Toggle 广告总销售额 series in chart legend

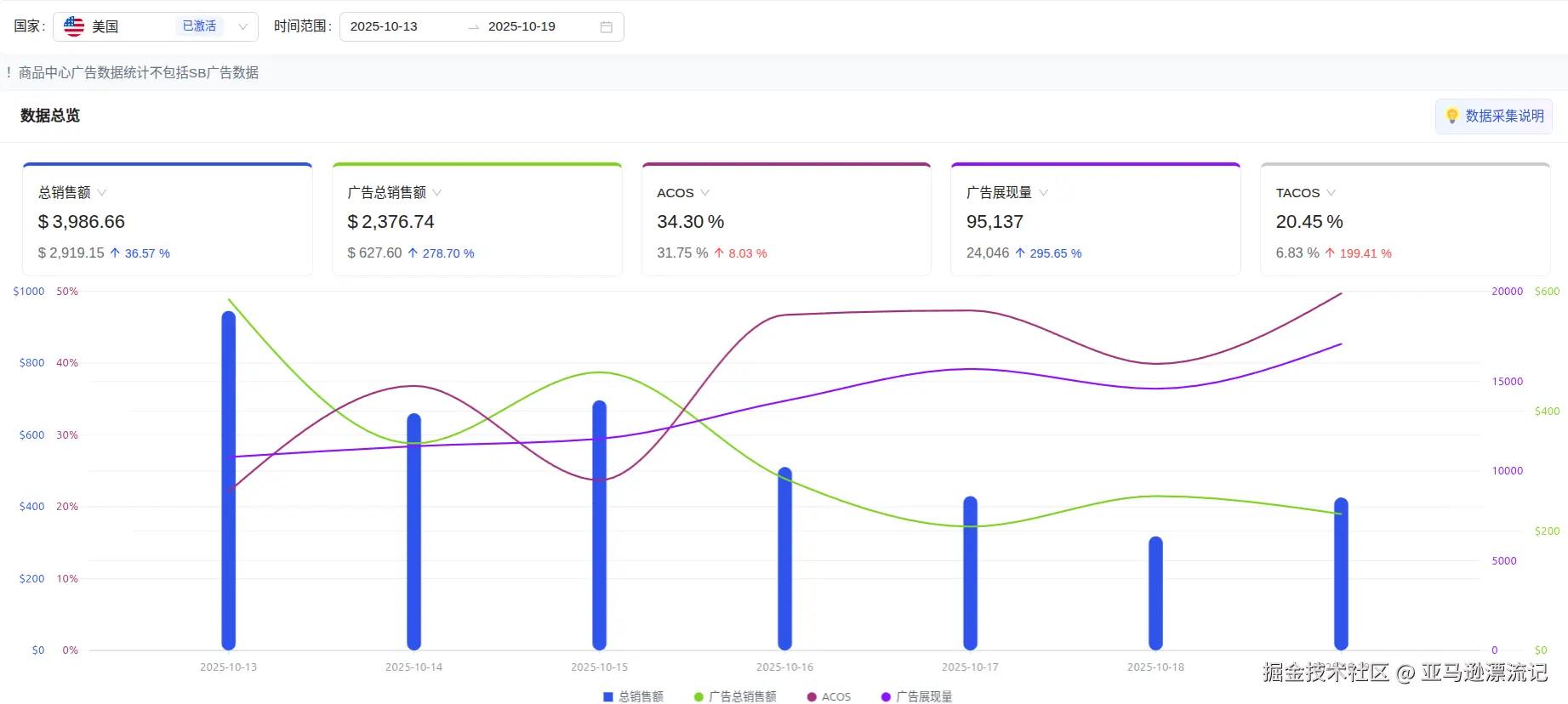point(735,696)
